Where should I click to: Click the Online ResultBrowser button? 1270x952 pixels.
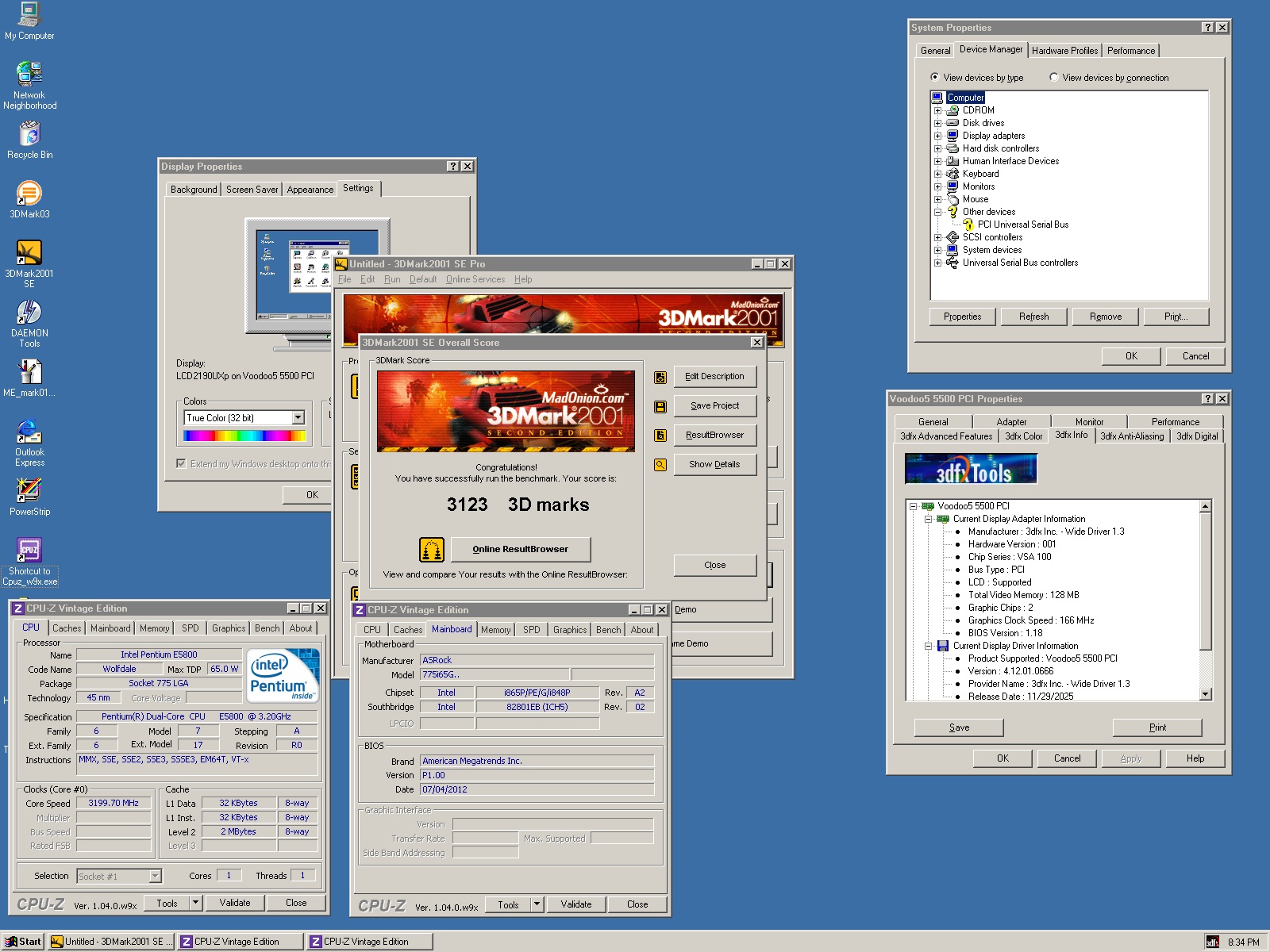[521, 549]
